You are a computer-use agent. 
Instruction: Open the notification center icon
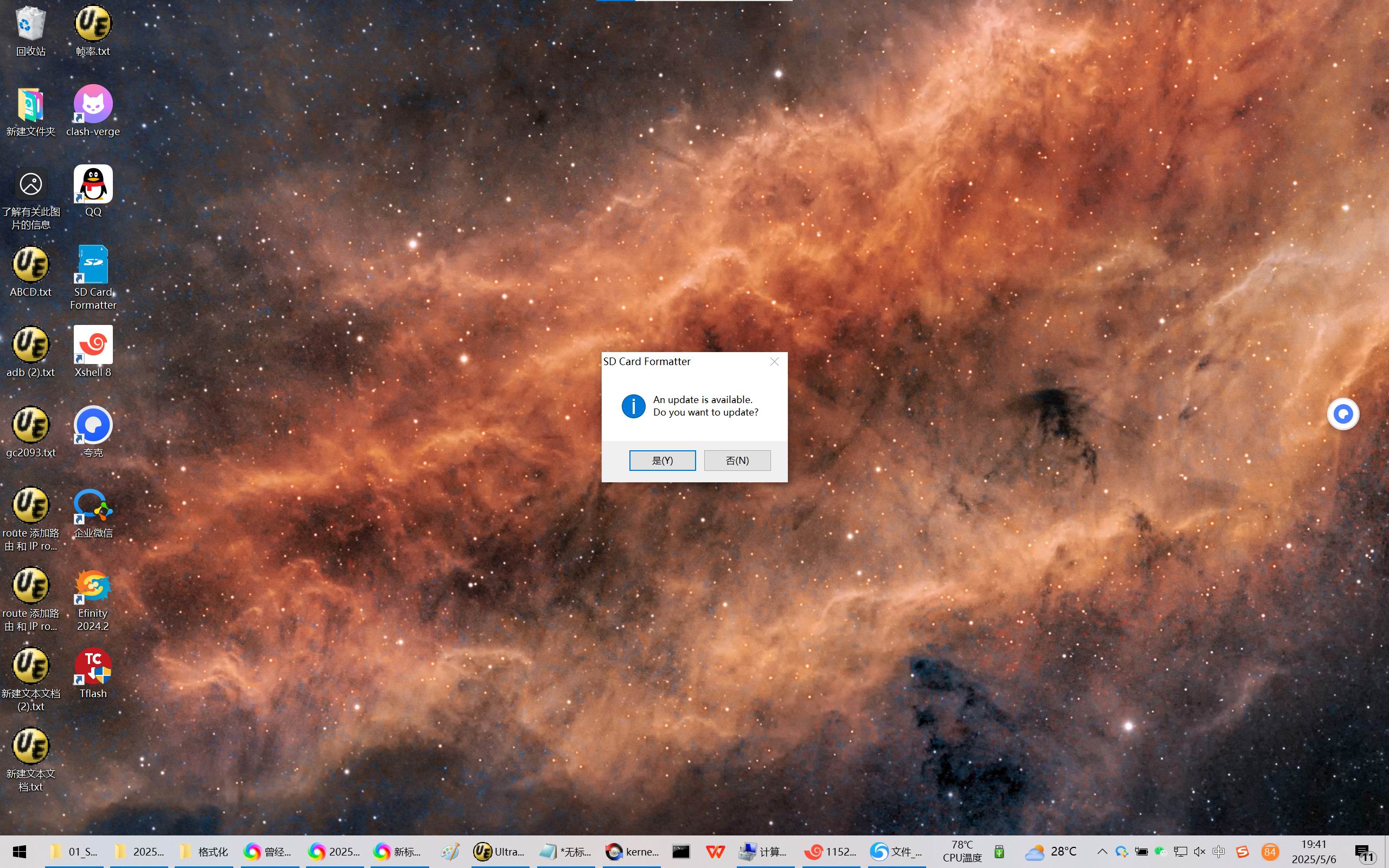(1363, 852)
